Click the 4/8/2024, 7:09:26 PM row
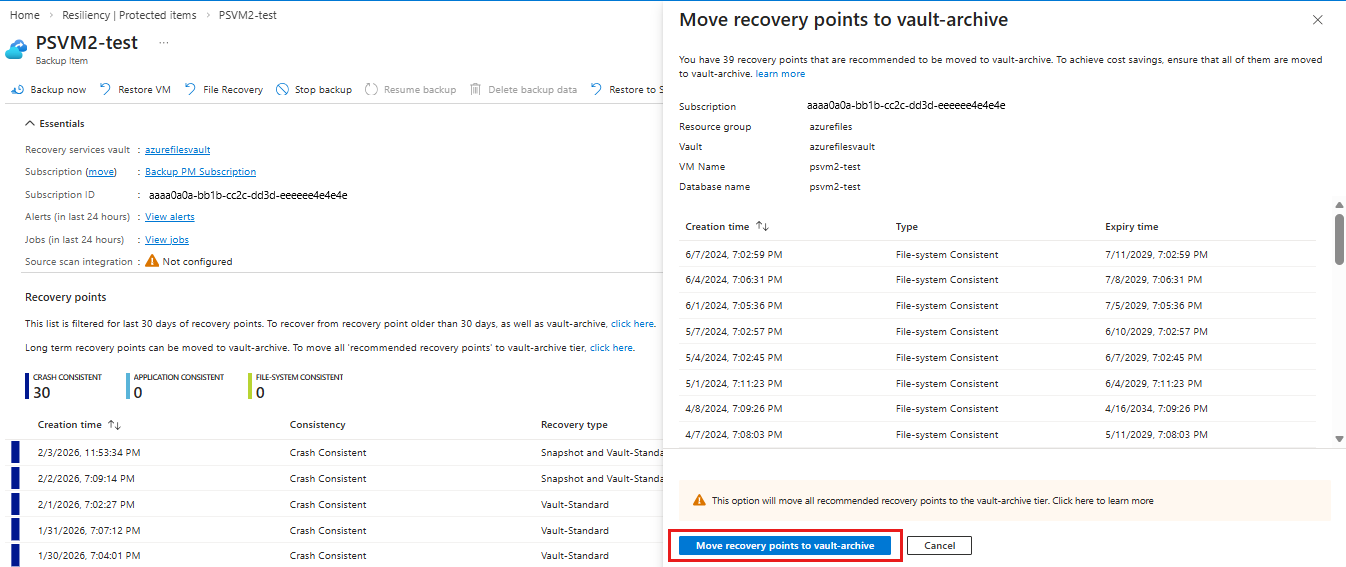The width and height of the screenshot is (1346, 567). pos(998,409)
